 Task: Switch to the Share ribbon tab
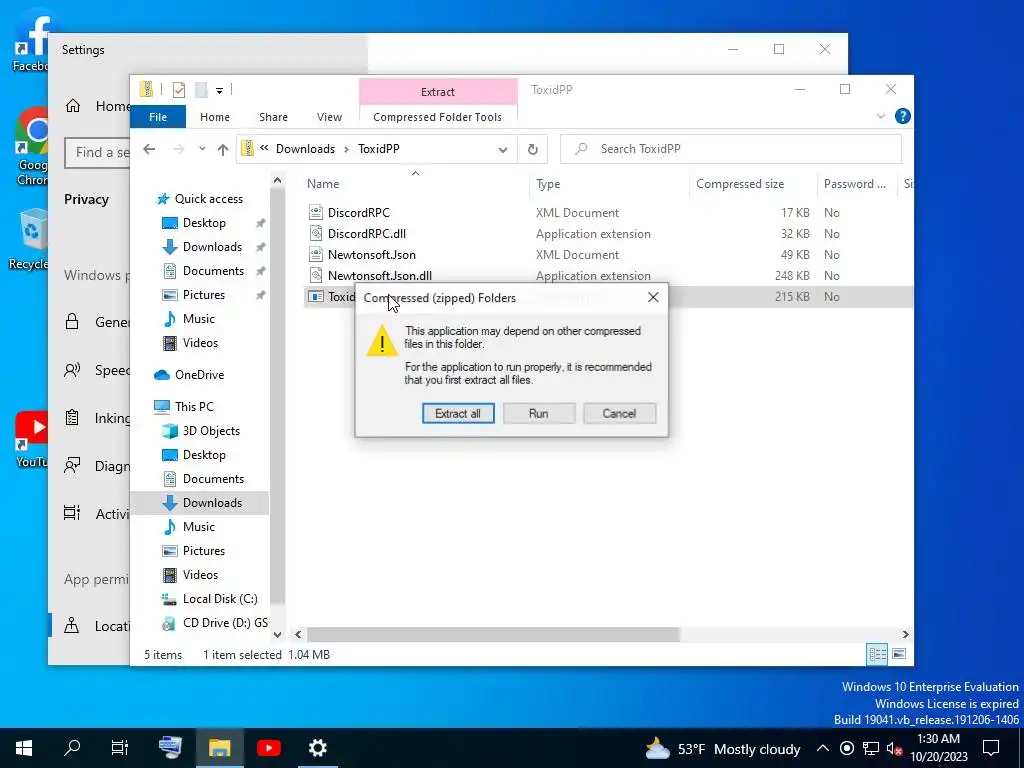[x=273, y=117]
